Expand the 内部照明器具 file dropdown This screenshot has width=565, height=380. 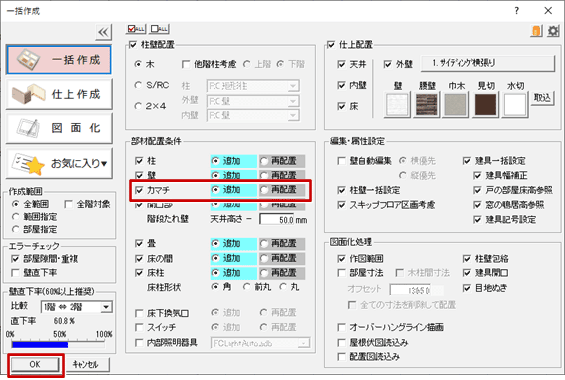[x=304, y=343]
